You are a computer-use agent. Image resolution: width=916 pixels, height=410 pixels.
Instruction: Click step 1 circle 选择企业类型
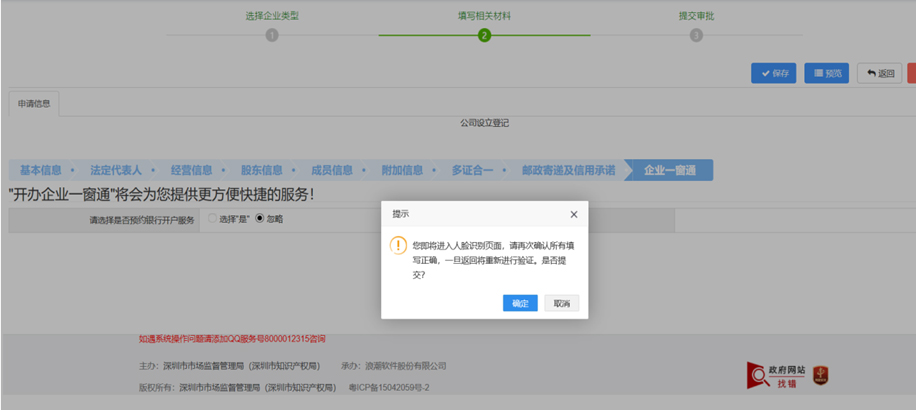pyautogui.click(x=272, y=35)
